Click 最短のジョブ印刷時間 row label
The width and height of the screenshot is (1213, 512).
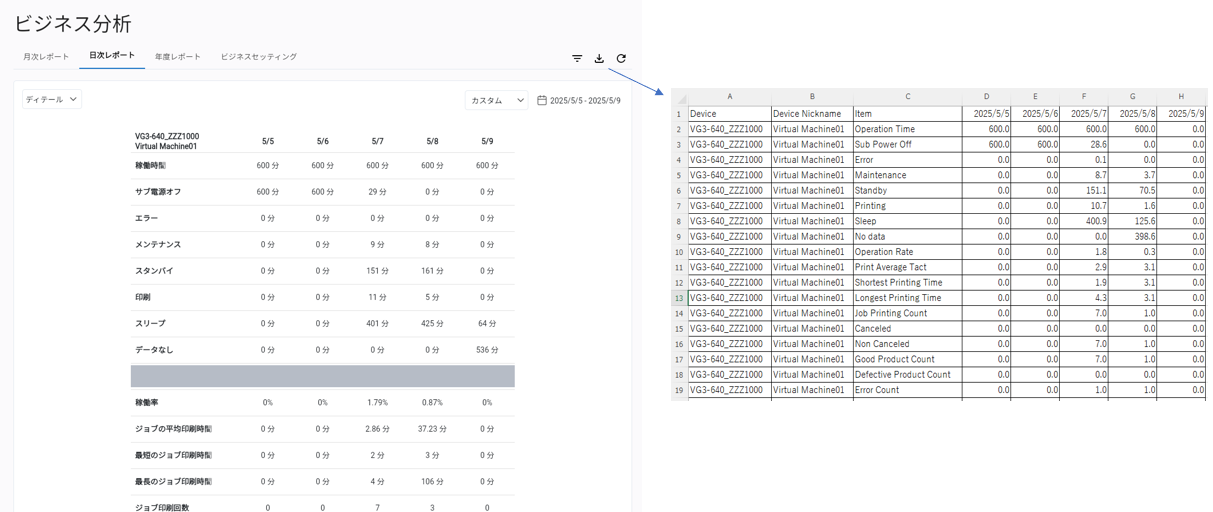(x=173, y=455)
